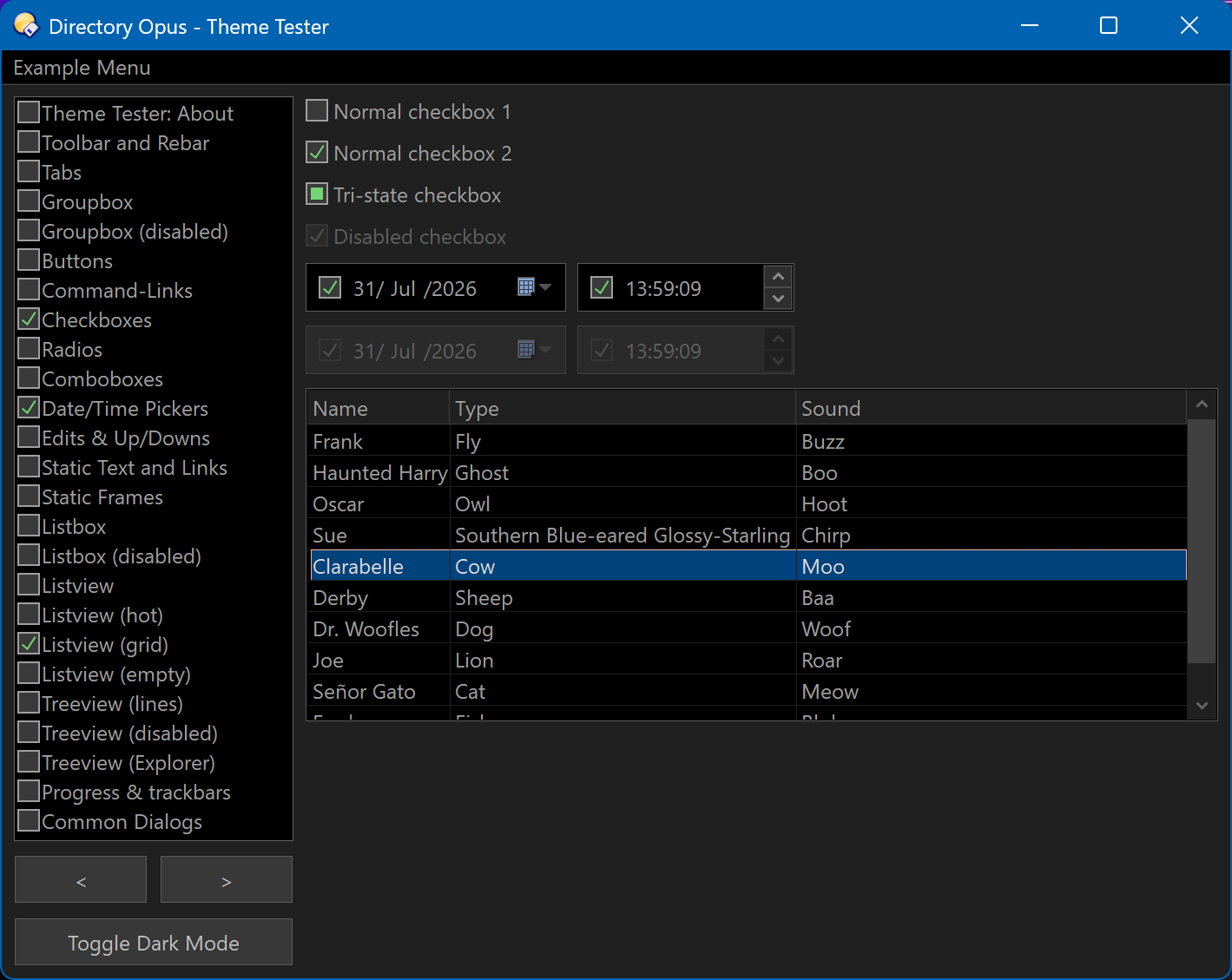Click the Toggle Dark Mode button
The image size is (1232, 980).
[154, 942]
